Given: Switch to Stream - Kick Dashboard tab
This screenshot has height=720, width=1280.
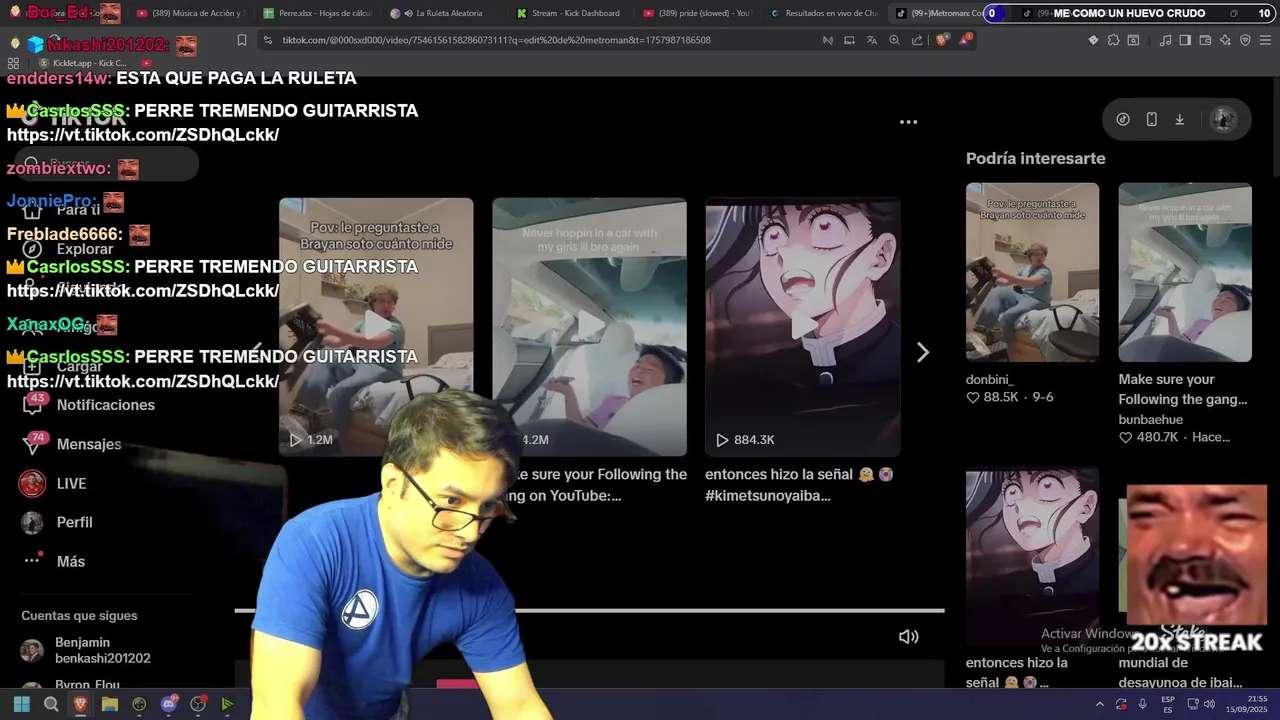Looking at the screenshot, I should (572, 13).
